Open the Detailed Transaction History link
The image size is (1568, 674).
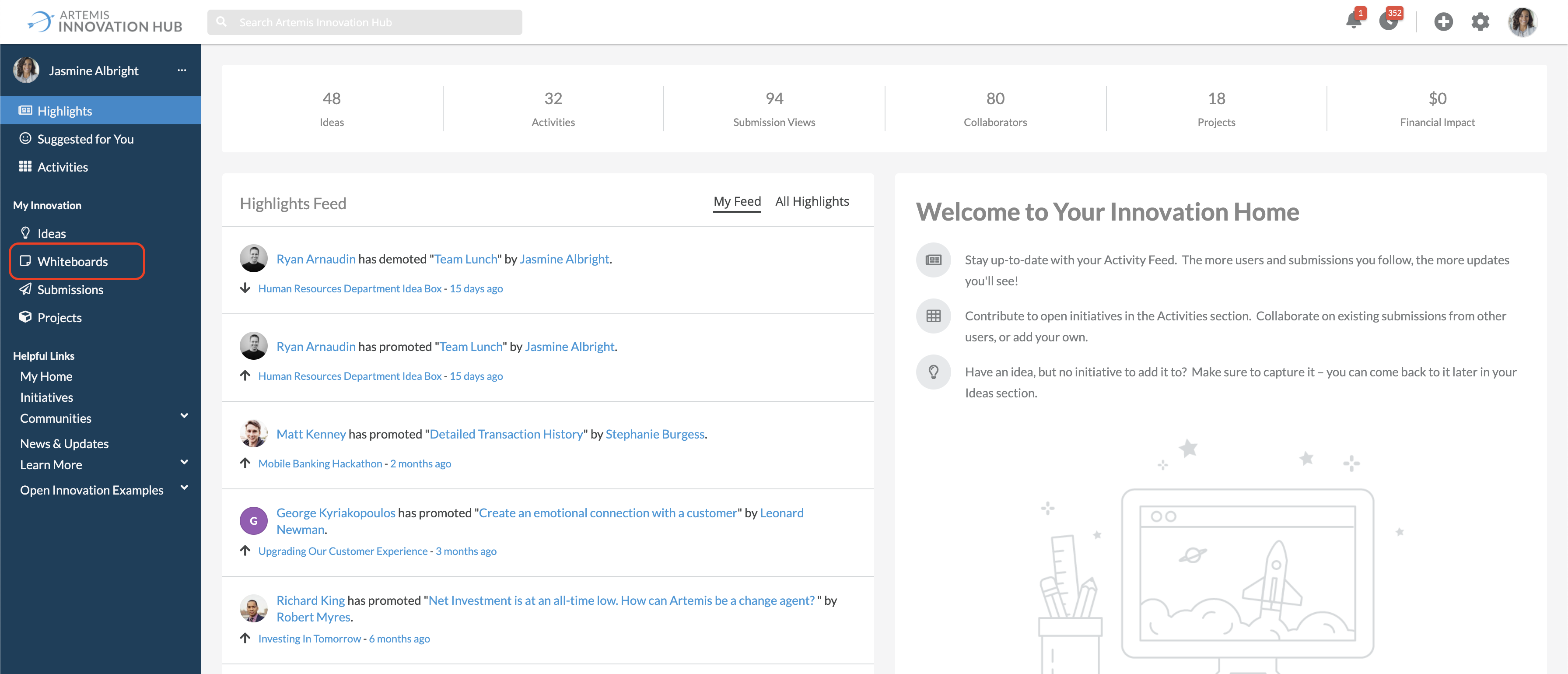click(x=506, y=434)
